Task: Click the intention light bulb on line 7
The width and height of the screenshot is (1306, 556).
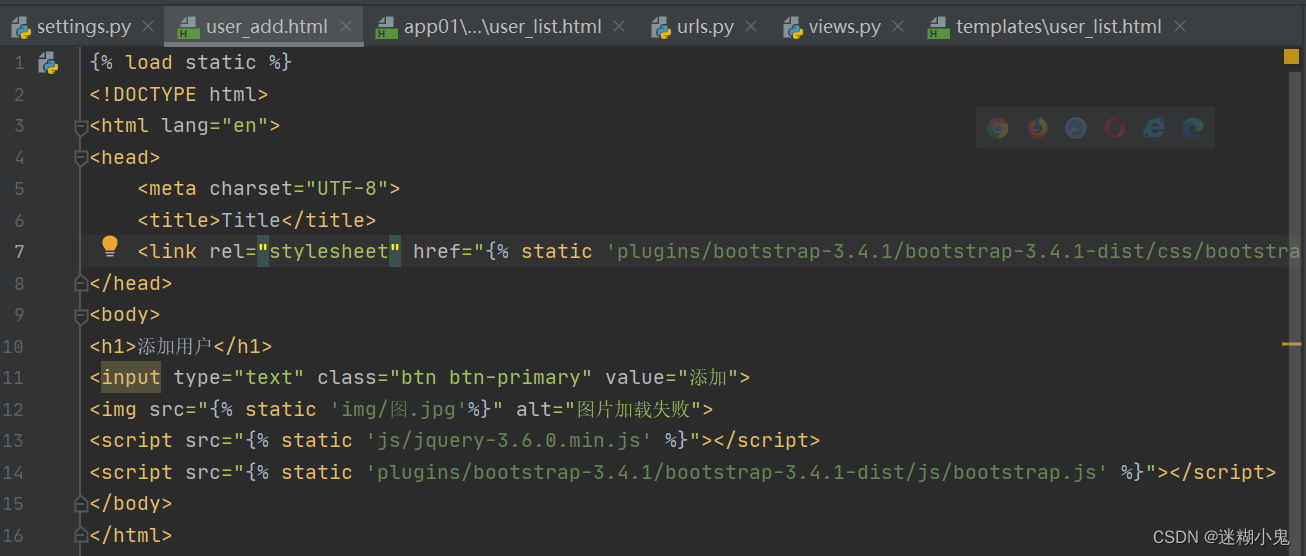Action: [x=110, y=246]
